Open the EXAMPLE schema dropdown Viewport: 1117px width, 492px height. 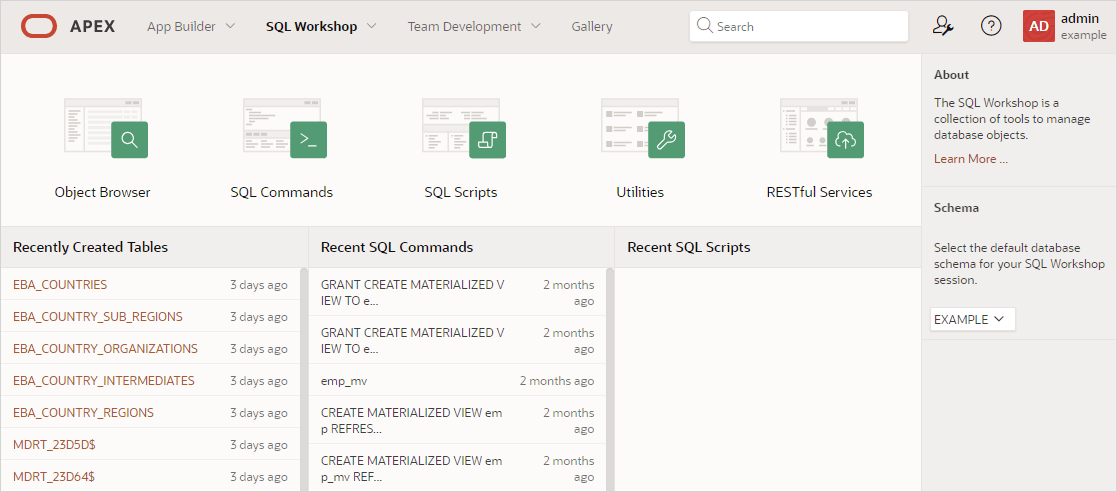[x=972, y=320]
